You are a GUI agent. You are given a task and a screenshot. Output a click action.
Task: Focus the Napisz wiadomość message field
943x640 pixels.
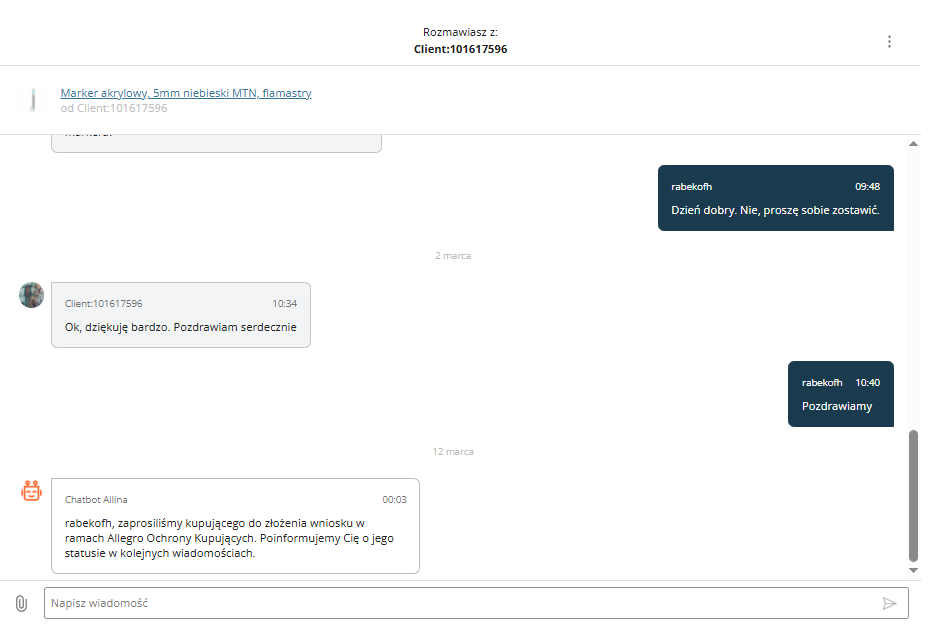476,603
